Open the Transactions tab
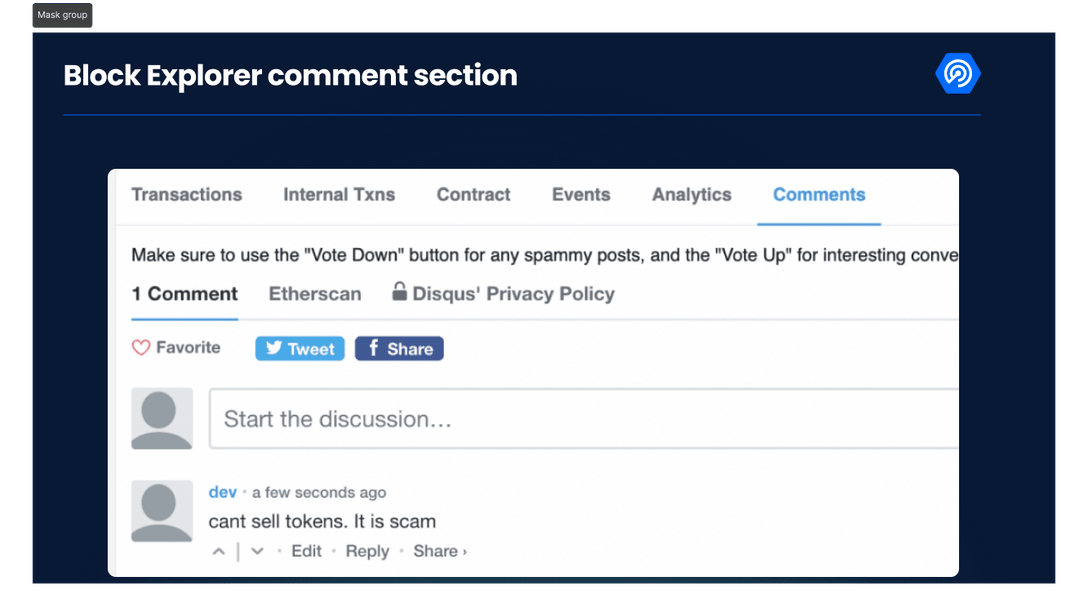 [x=187, y=195]
